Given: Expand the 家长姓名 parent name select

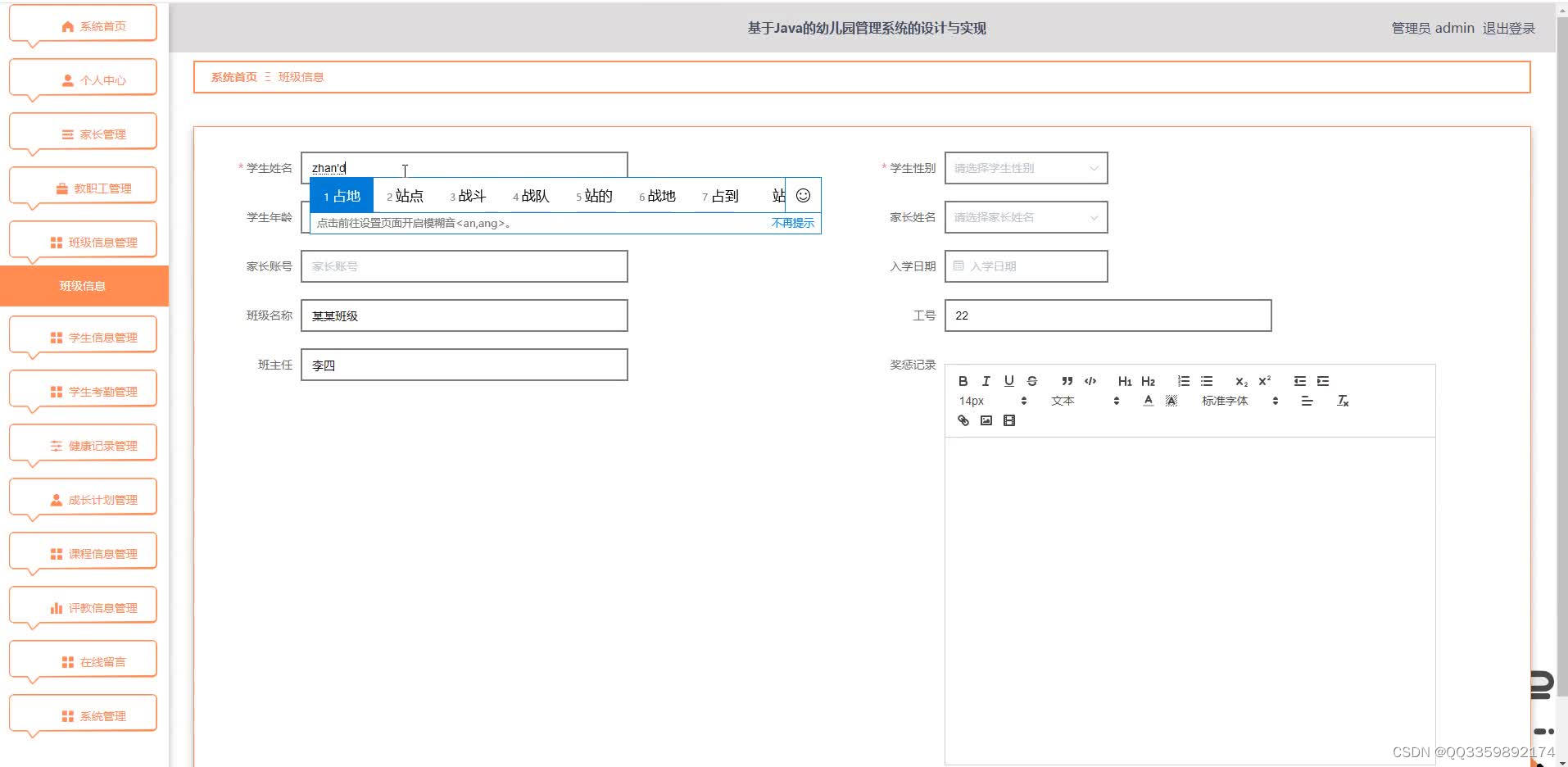Looking at the screenshot, I should [1026, 217].
